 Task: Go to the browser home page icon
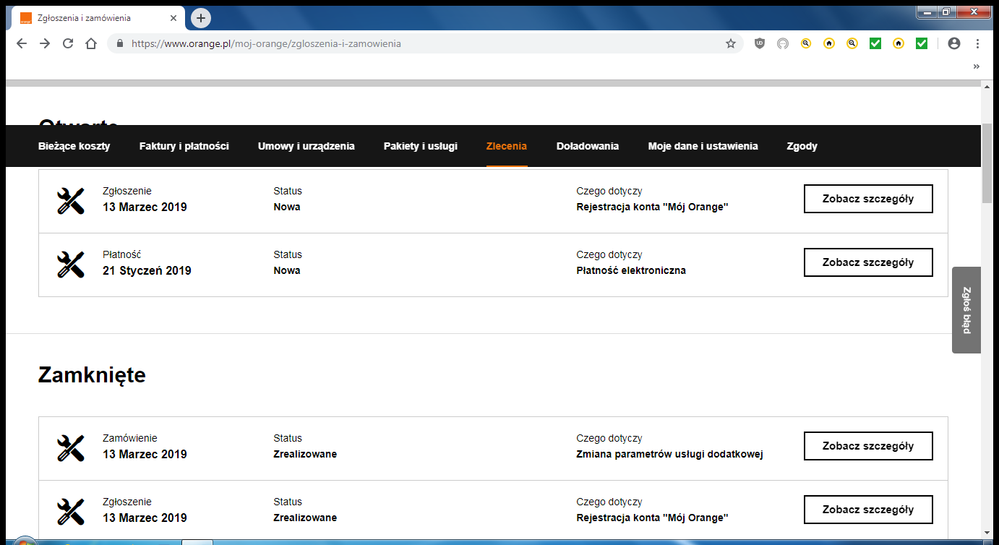(91, 44)
